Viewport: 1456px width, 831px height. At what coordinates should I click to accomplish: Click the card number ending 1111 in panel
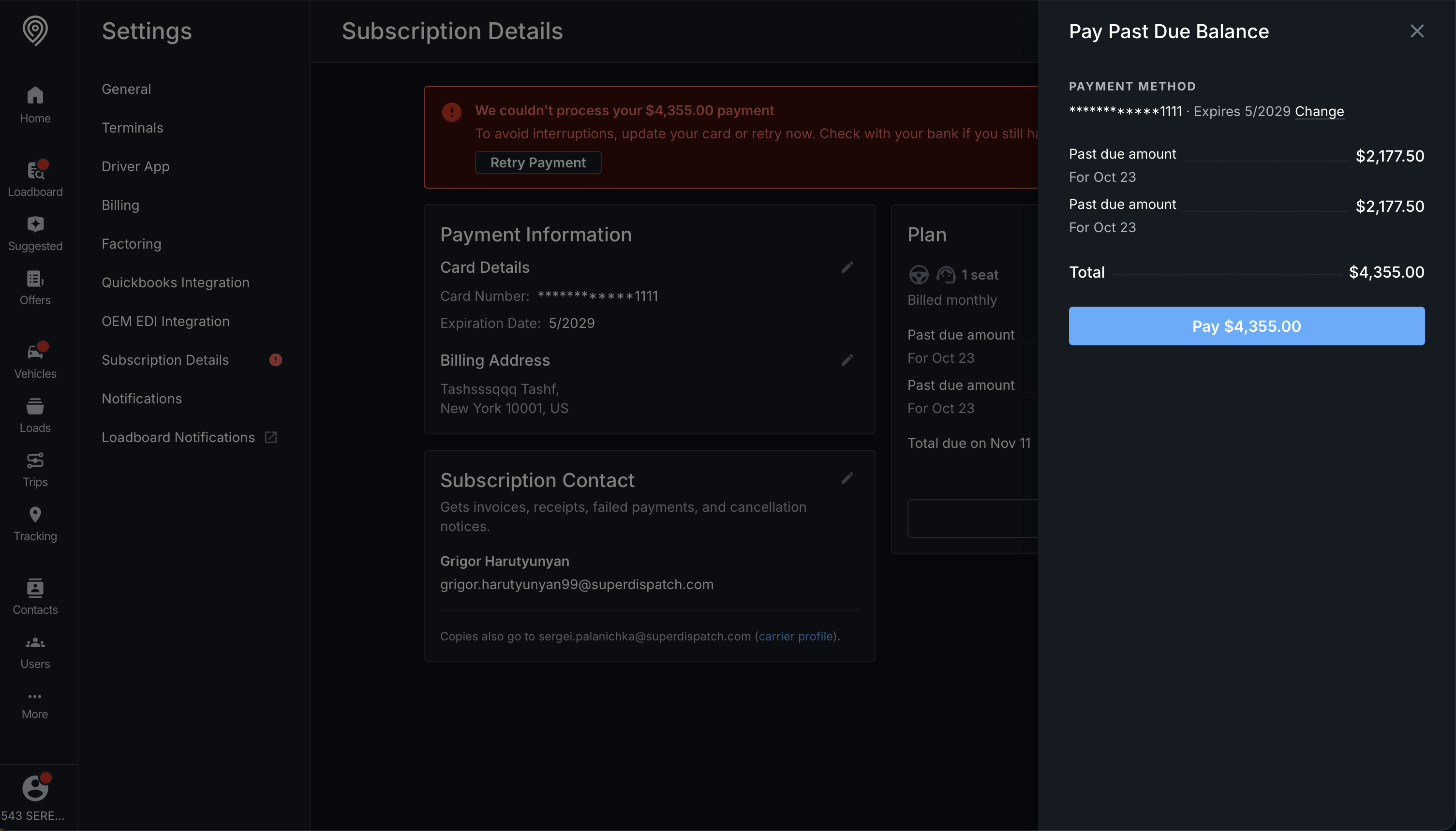[x=1125, y=111]
